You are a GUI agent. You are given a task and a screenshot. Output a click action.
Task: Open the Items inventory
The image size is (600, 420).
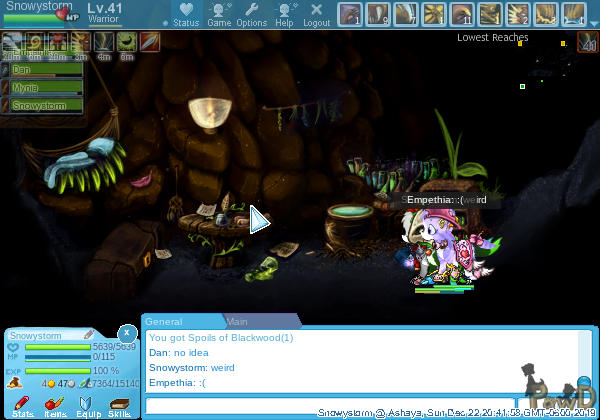pos(55,404)
